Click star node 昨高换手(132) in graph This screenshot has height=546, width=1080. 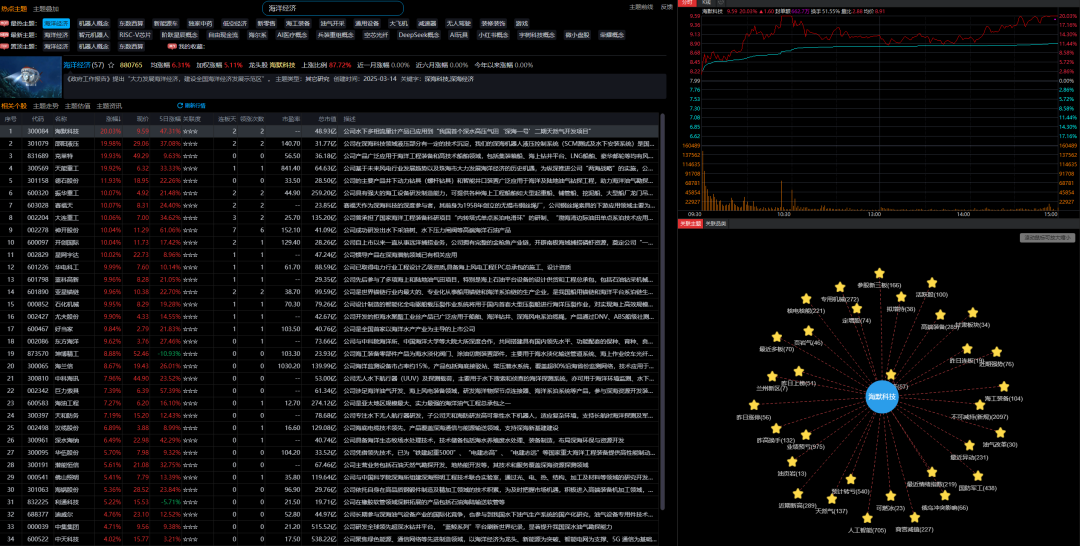[776, 428]
